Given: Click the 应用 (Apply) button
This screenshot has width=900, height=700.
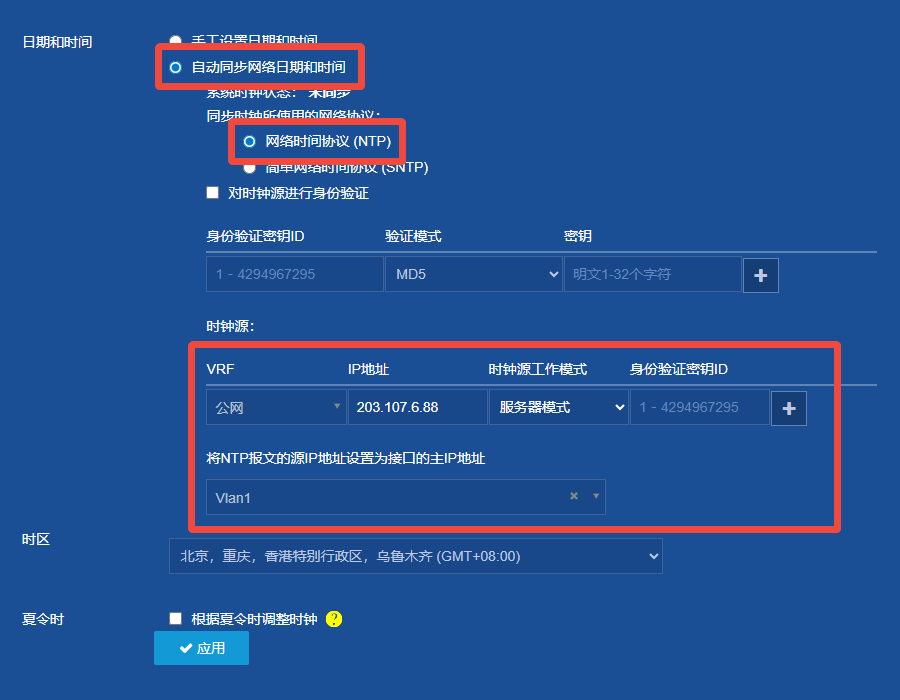Looking at the screenshot, I should (x=201, y=648).
